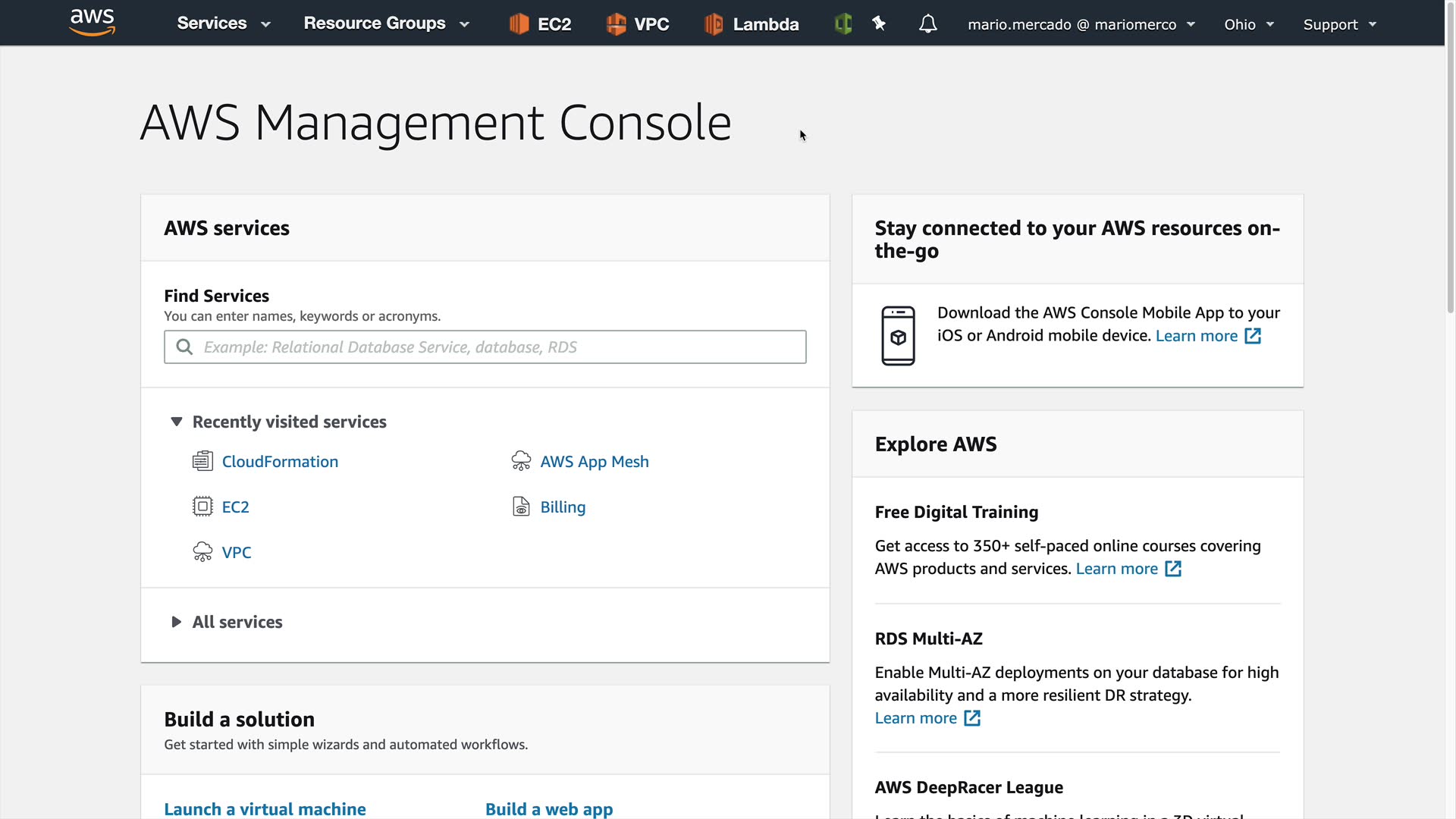Click the pushpin shortcut icon
1456x819 pixels.
point(879,24)
